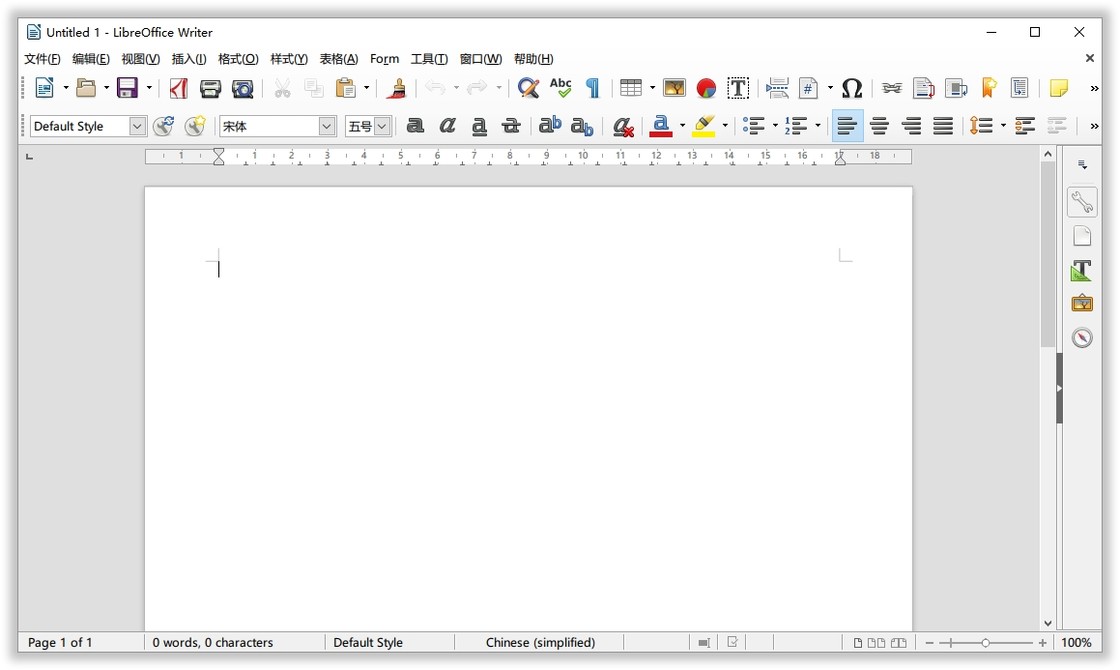The image size is (1120, 670).
Task: Export directly as PDF
Action: pyautogui.click(x=179, y=88)
